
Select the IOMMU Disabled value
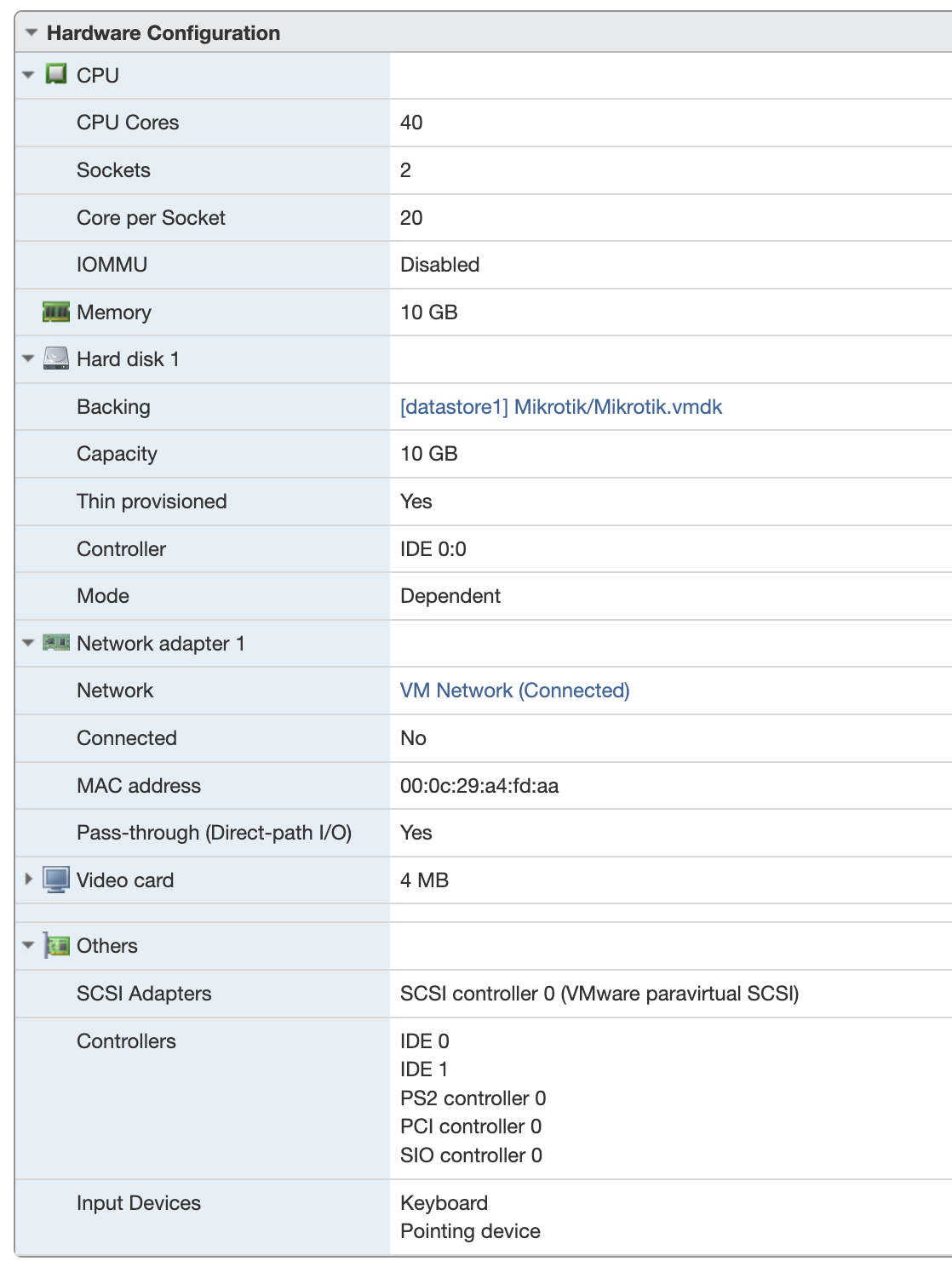click(440, 264)
